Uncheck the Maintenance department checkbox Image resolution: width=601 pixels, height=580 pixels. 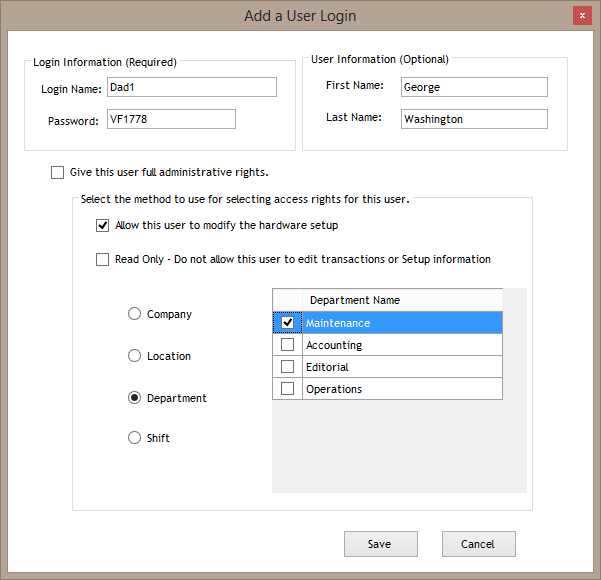[x=288, y=323]
